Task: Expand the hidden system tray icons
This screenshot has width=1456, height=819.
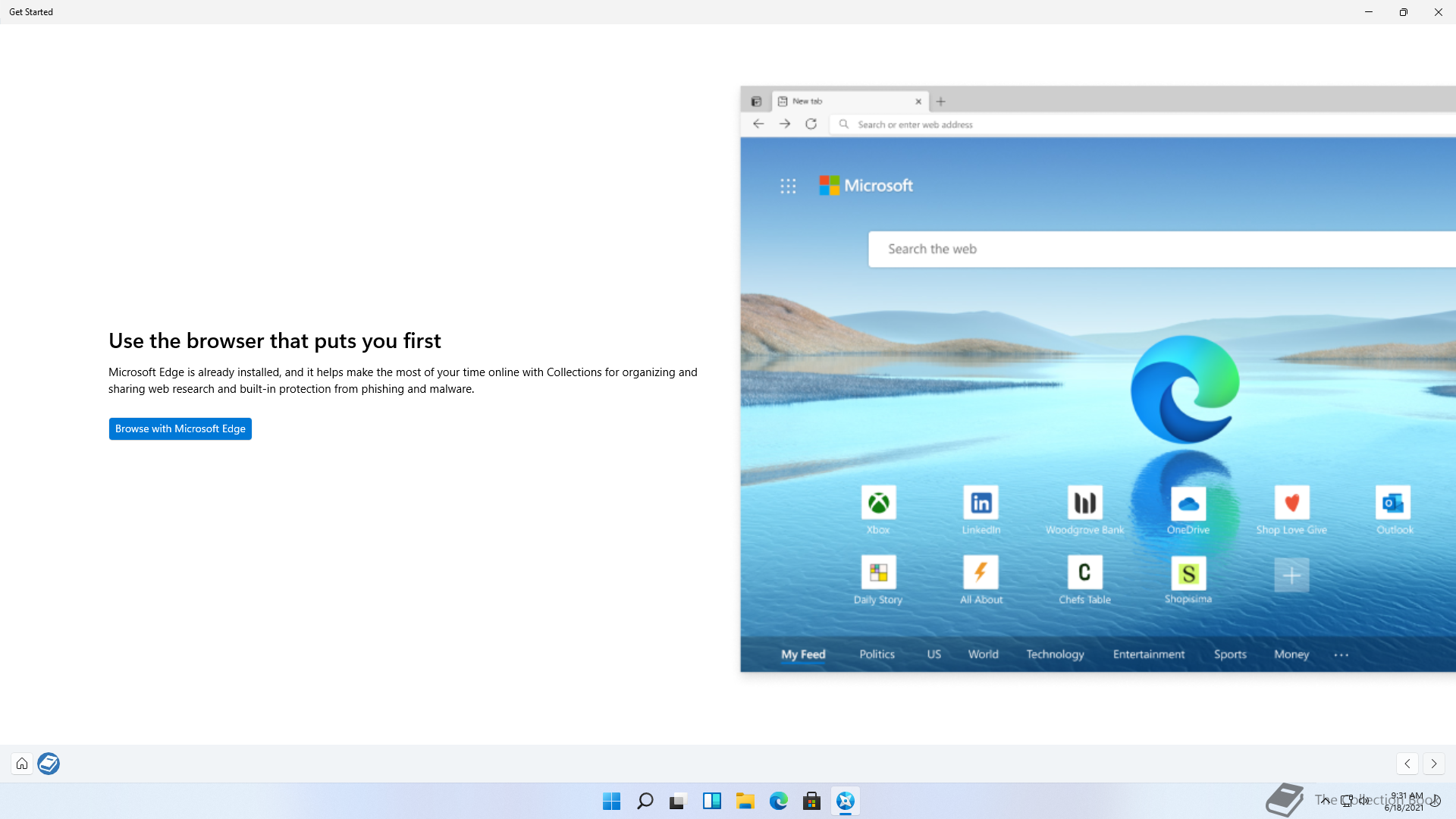Action: tap(1325, 800)
